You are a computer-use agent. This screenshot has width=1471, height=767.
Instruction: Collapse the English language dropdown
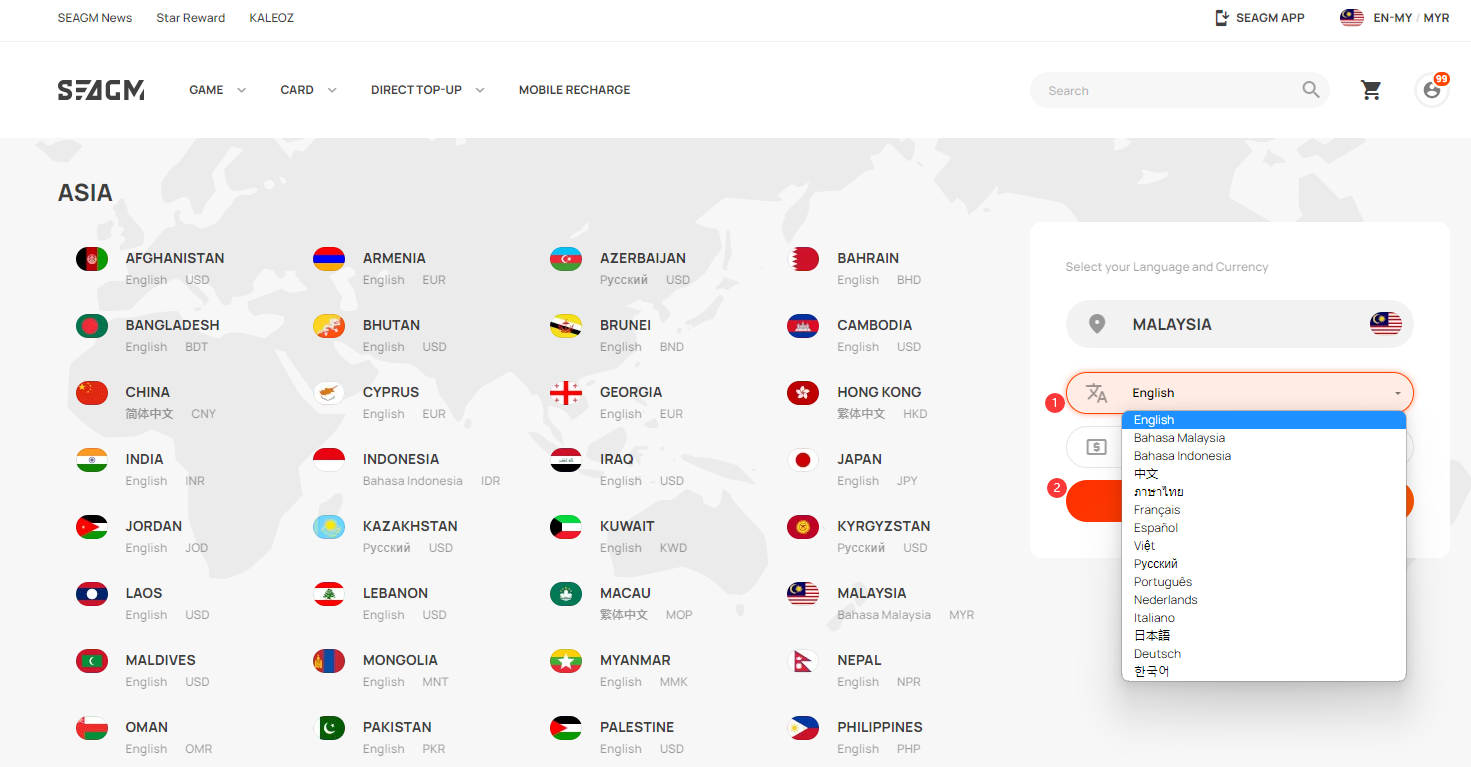coord(1240,393)
